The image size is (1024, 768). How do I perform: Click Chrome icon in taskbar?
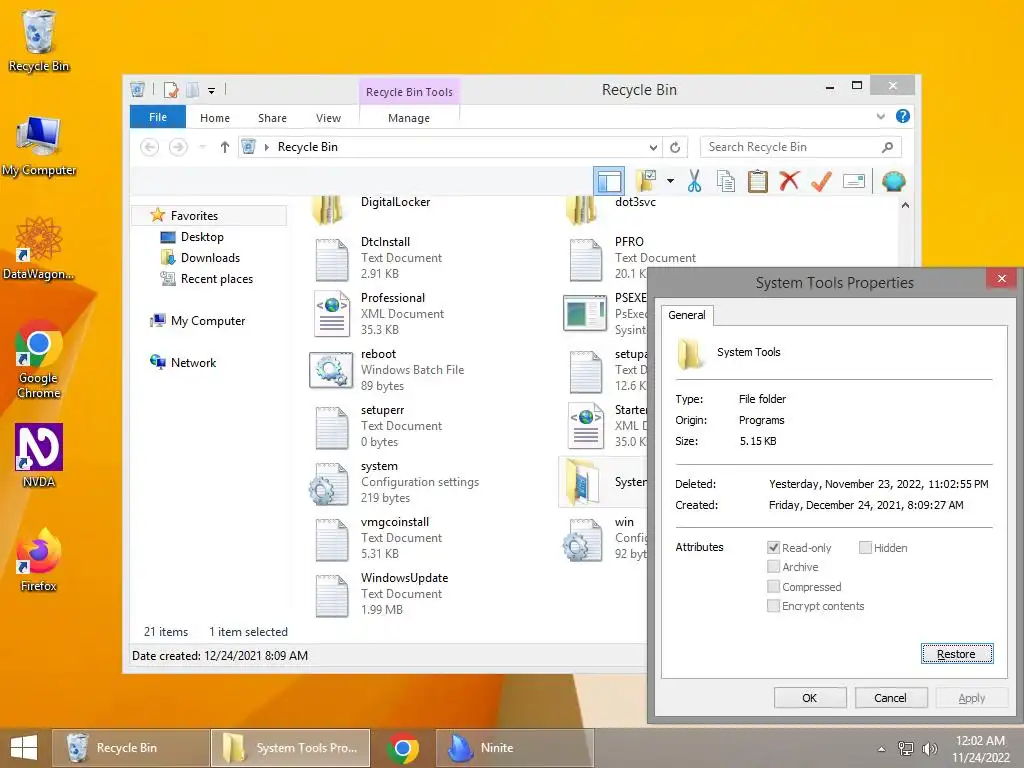point(402,748)
